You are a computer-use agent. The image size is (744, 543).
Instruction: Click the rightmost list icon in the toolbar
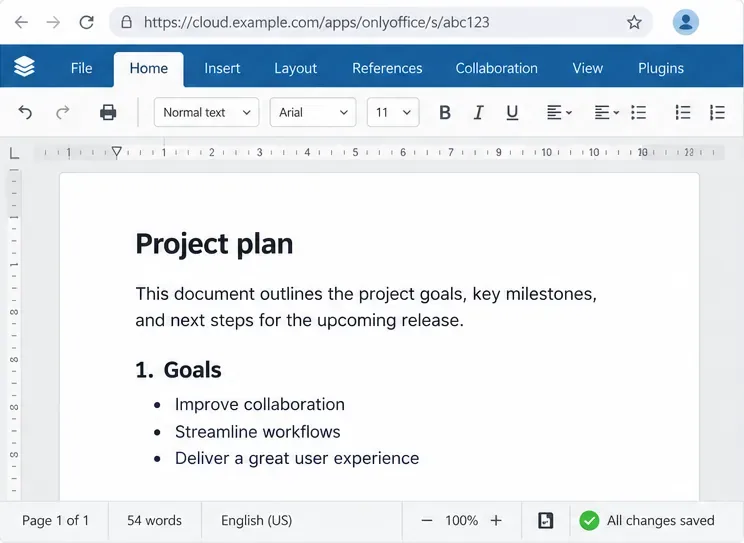pyautogui.click(x=717, y=112)
